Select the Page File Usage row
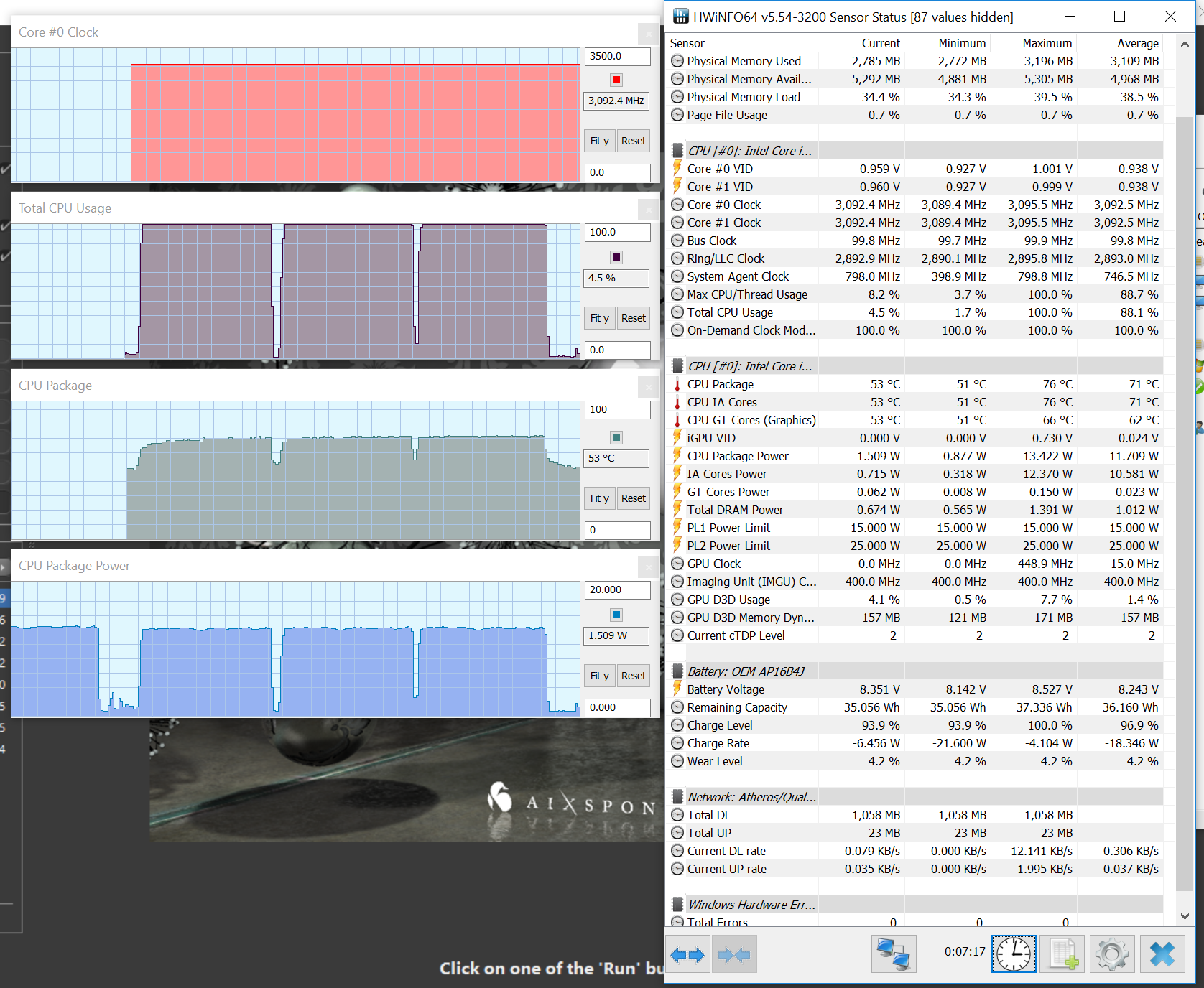This screenshot has width=1204, height=988. [x=915, y=115]
